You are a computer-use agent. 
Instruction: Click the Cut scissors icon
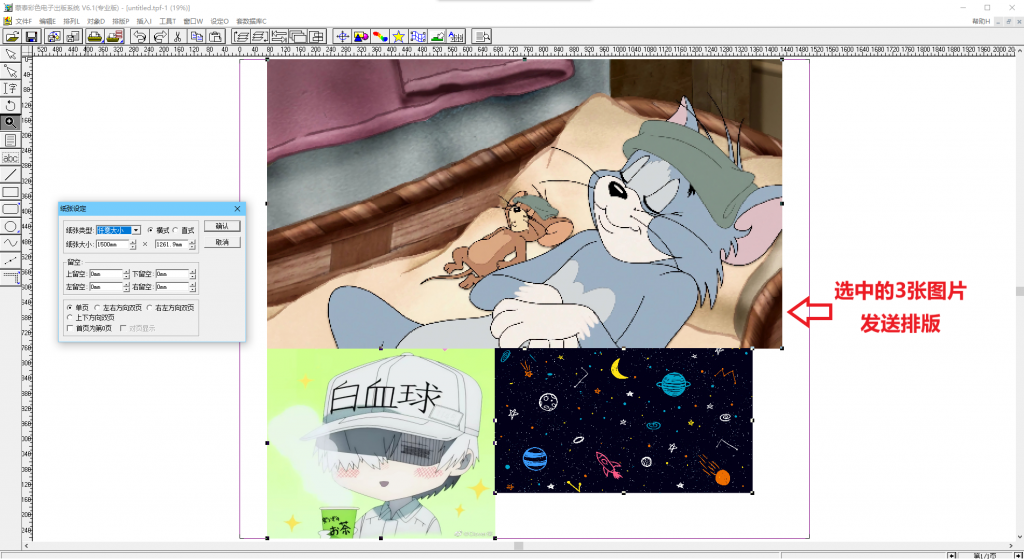[177, 37]
